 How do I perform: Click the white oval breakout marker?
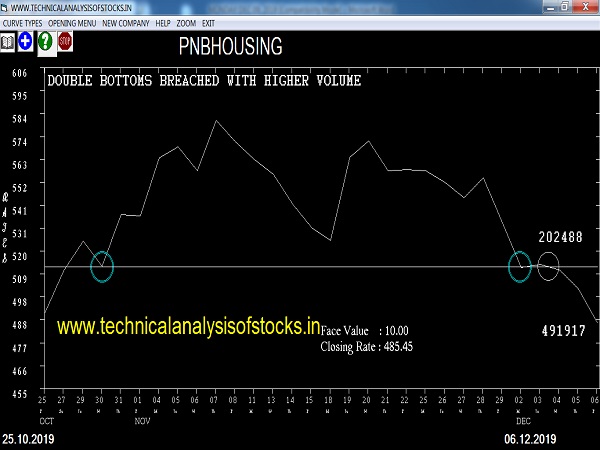point(548,266)
